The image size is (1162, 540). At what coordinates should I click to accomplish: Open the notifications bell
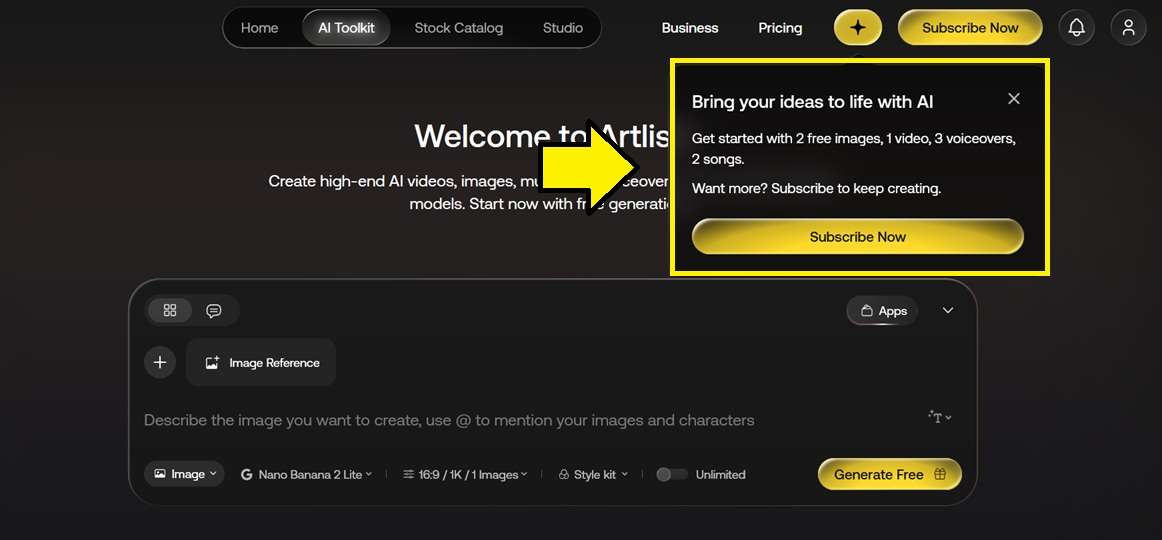1076,28
